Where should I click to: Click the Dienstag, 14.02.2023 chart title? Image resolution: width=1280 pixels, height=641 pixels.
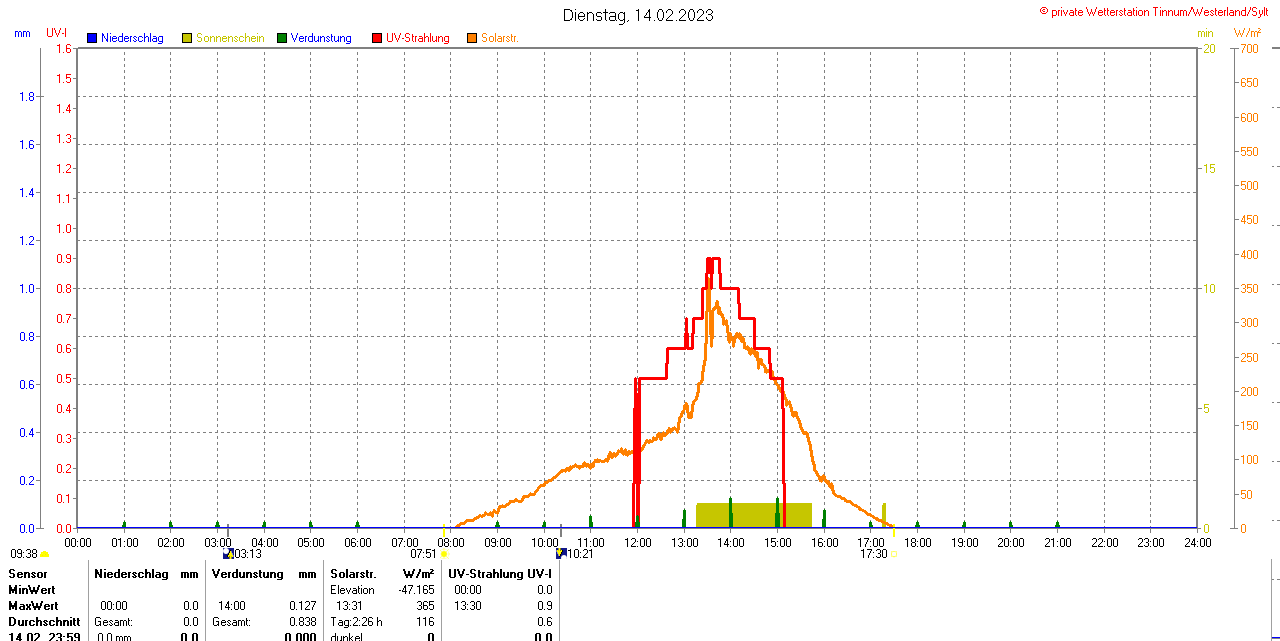(638, 15)
